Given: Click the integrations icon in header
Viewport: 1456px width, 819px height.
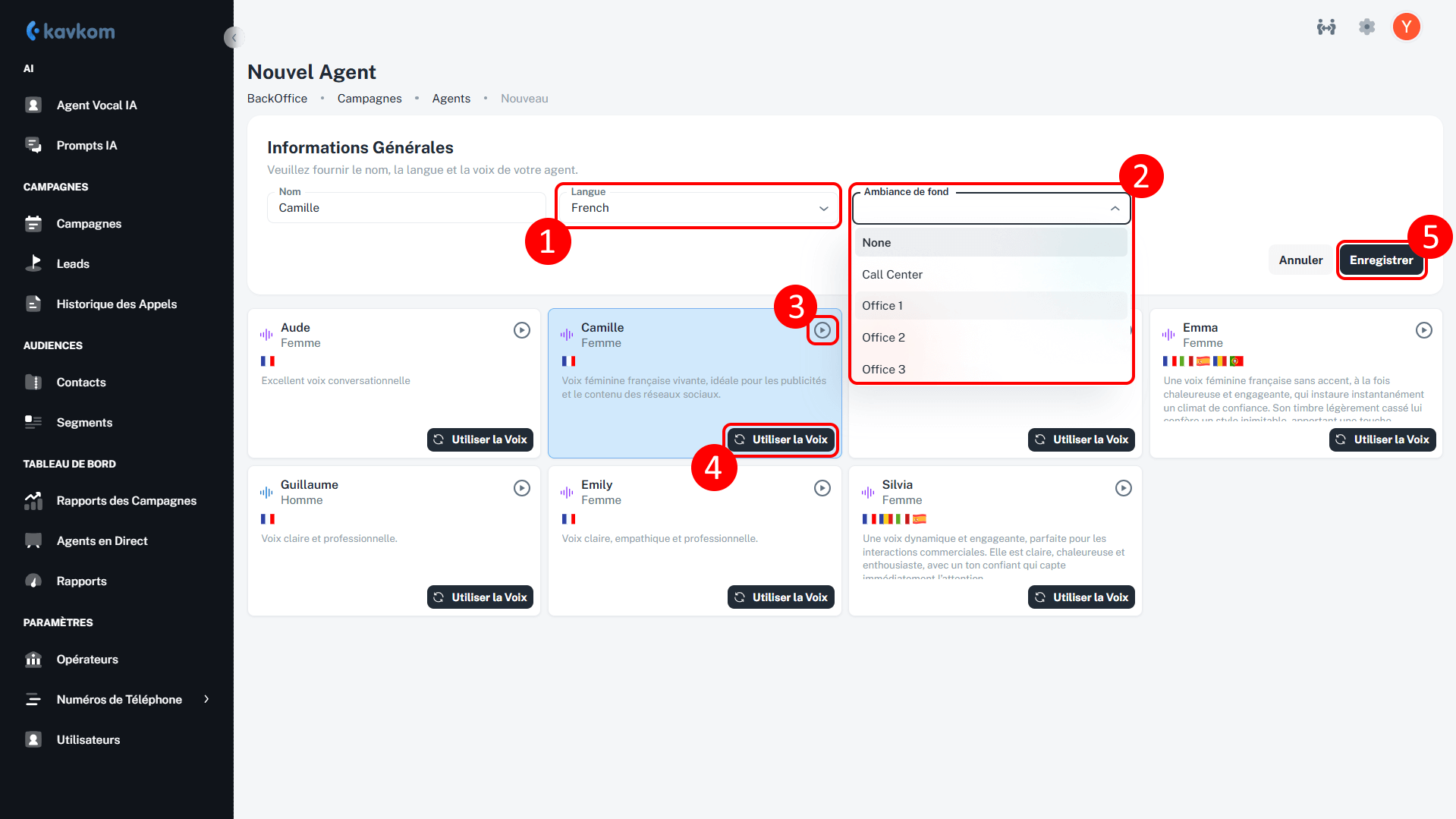Looking at the screenshot, I should coord(1326,27).
